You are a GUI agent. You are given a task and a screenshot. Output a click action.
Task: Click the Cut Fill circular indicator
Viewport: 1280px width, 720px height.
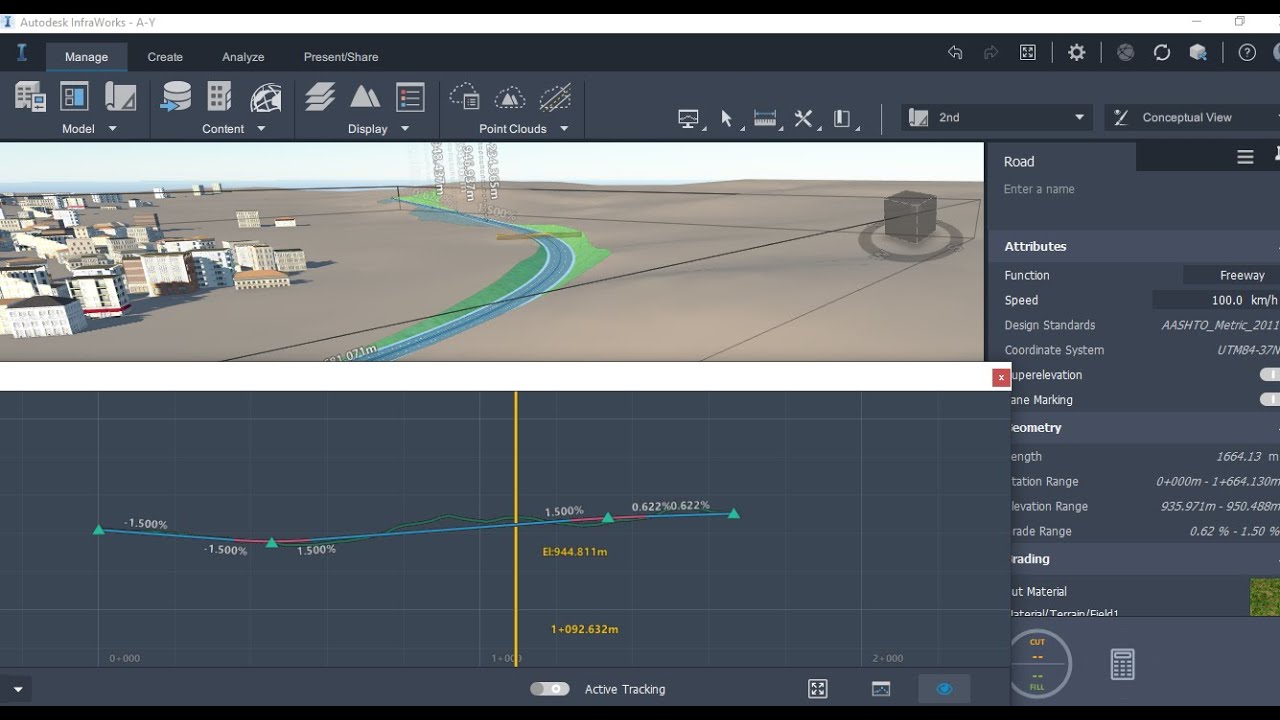1038,664
